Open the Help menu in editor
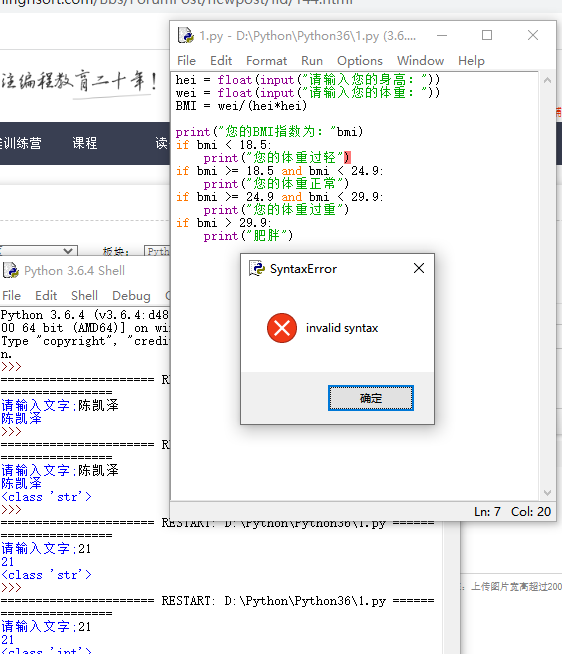 pos(471,61)
